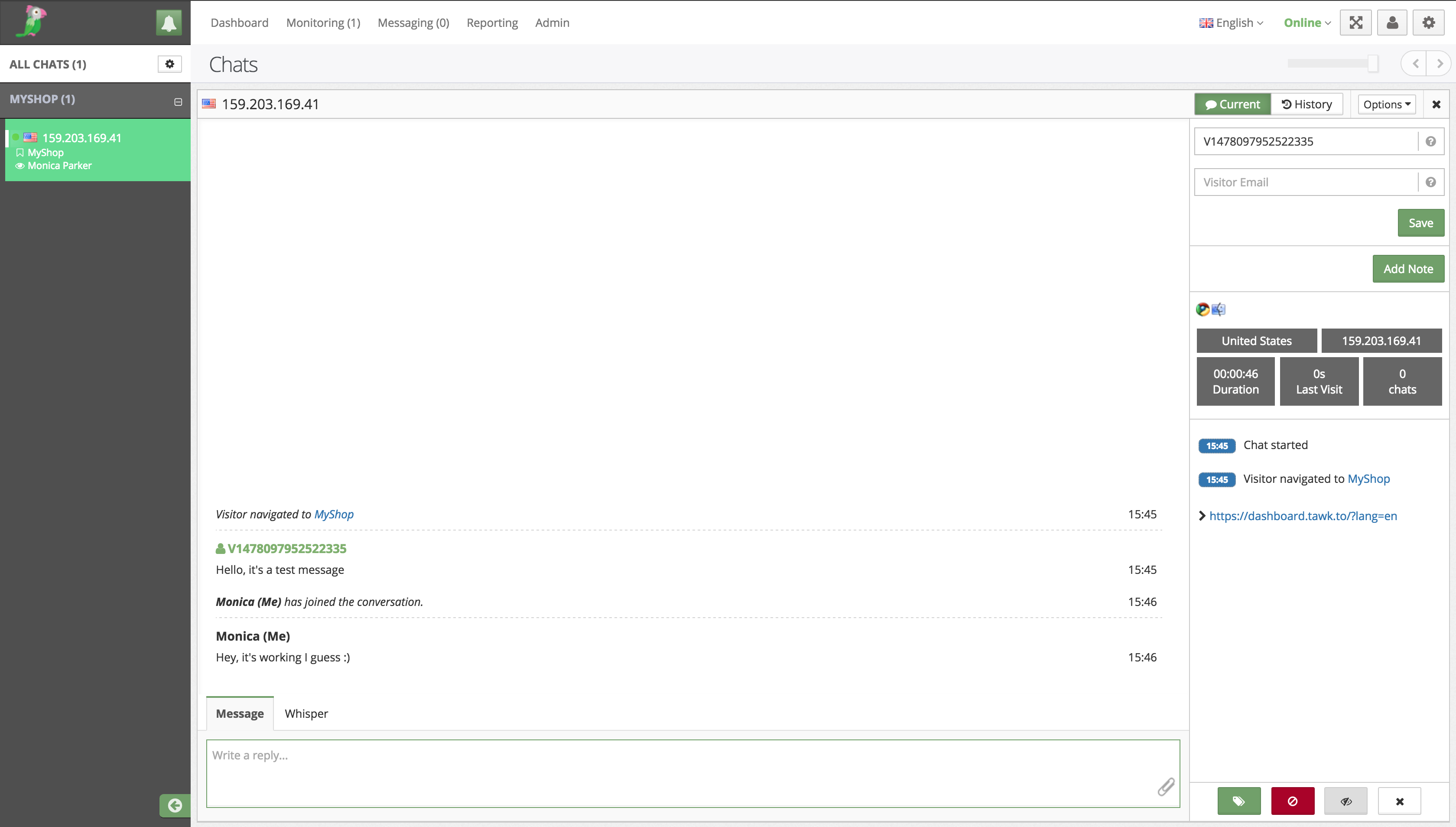This screenshot has width=1456, height=827.
Task: Open your agent profile
Action: point(1392,22)
